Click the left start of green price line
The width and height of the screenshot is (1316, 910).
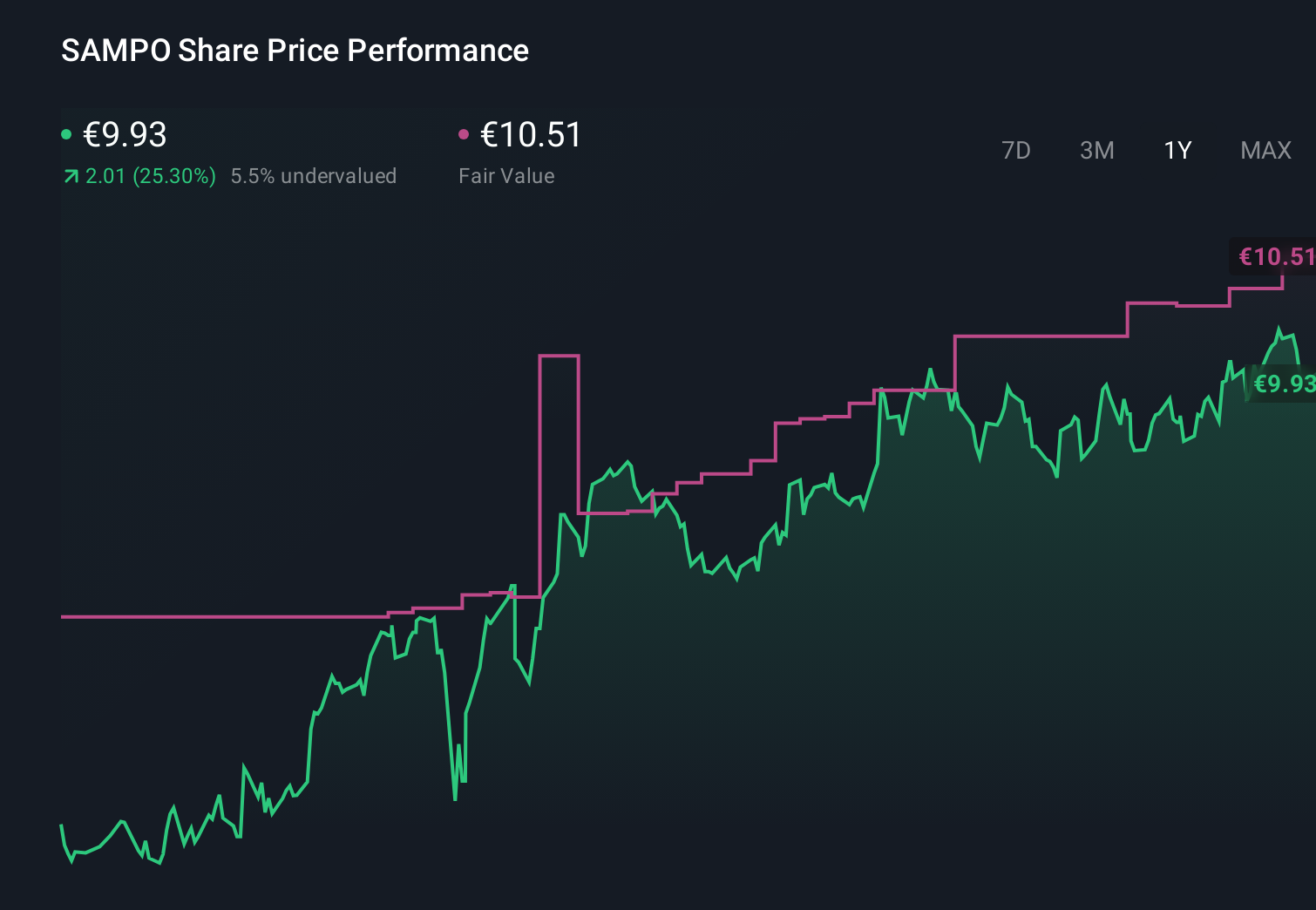62,825
